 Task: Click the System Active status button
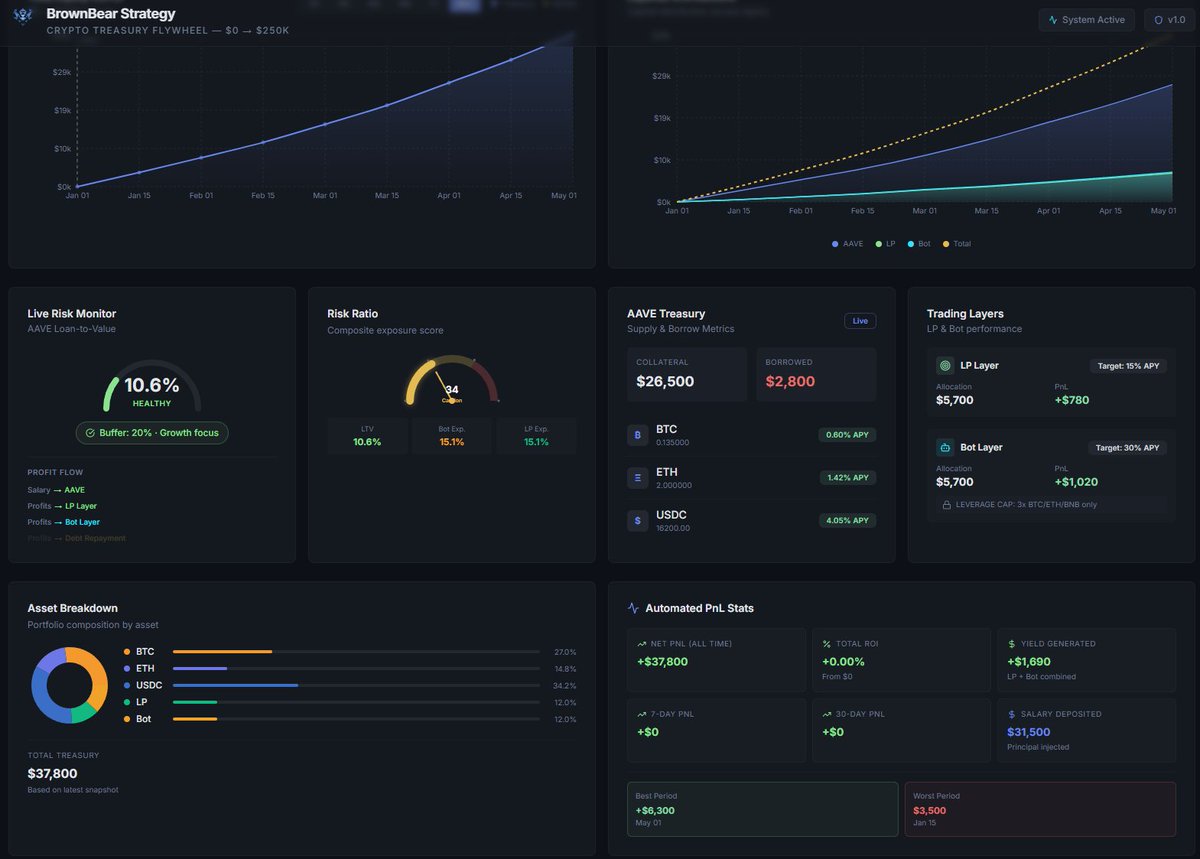pyautogui.click(x=1086, y=20)
